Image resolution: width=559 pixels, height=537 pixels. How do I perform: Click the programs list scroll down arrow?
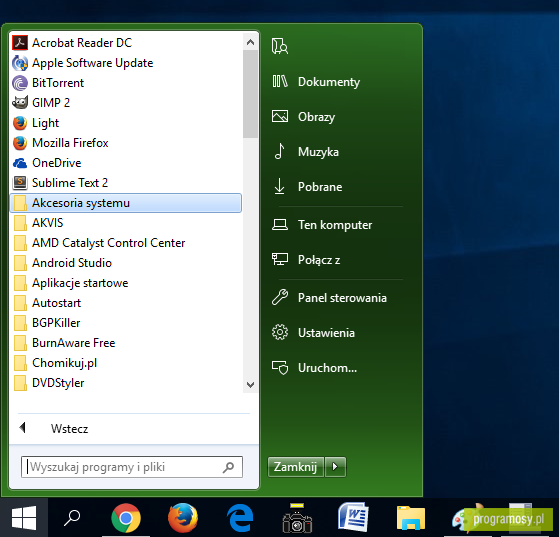250,385
